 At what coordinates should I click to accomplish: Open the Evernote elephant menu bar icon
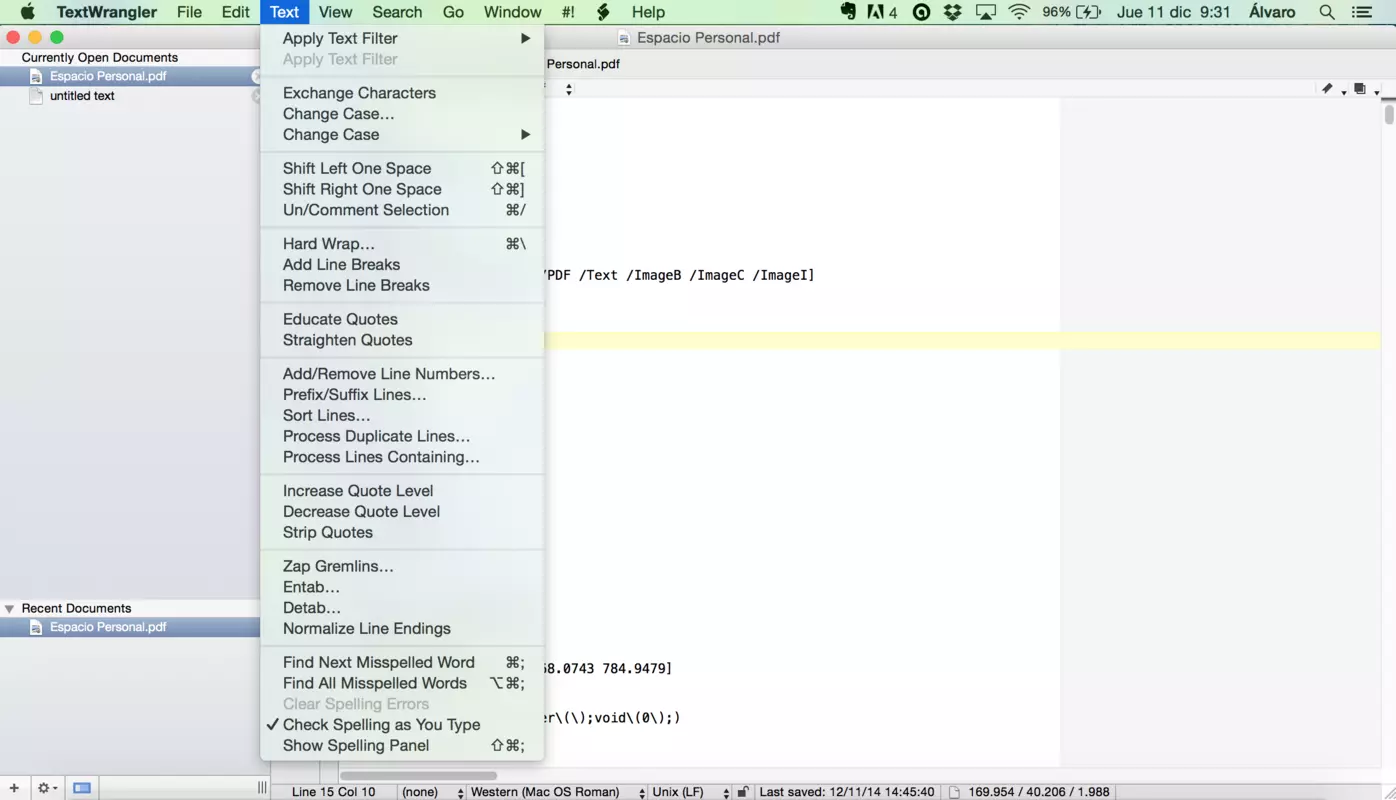848,12
